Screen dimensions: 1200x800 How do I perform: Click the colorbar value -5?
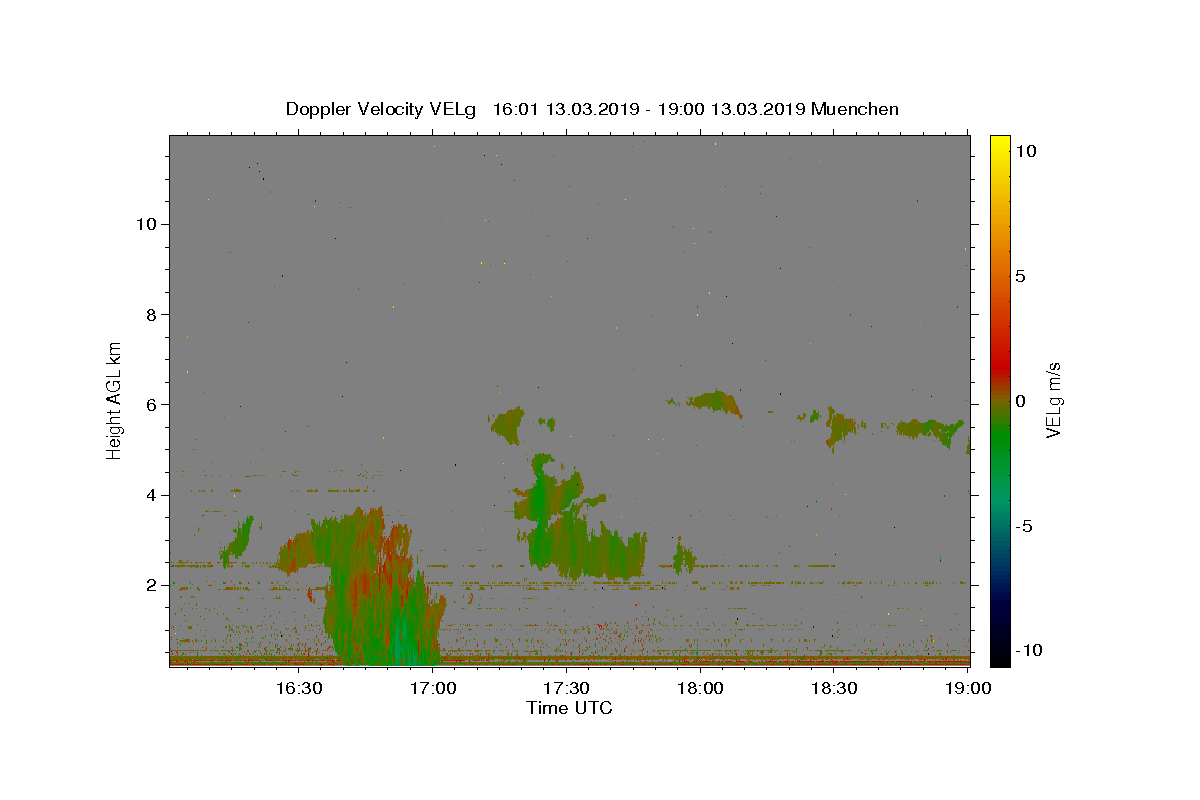coord(1023,526)
